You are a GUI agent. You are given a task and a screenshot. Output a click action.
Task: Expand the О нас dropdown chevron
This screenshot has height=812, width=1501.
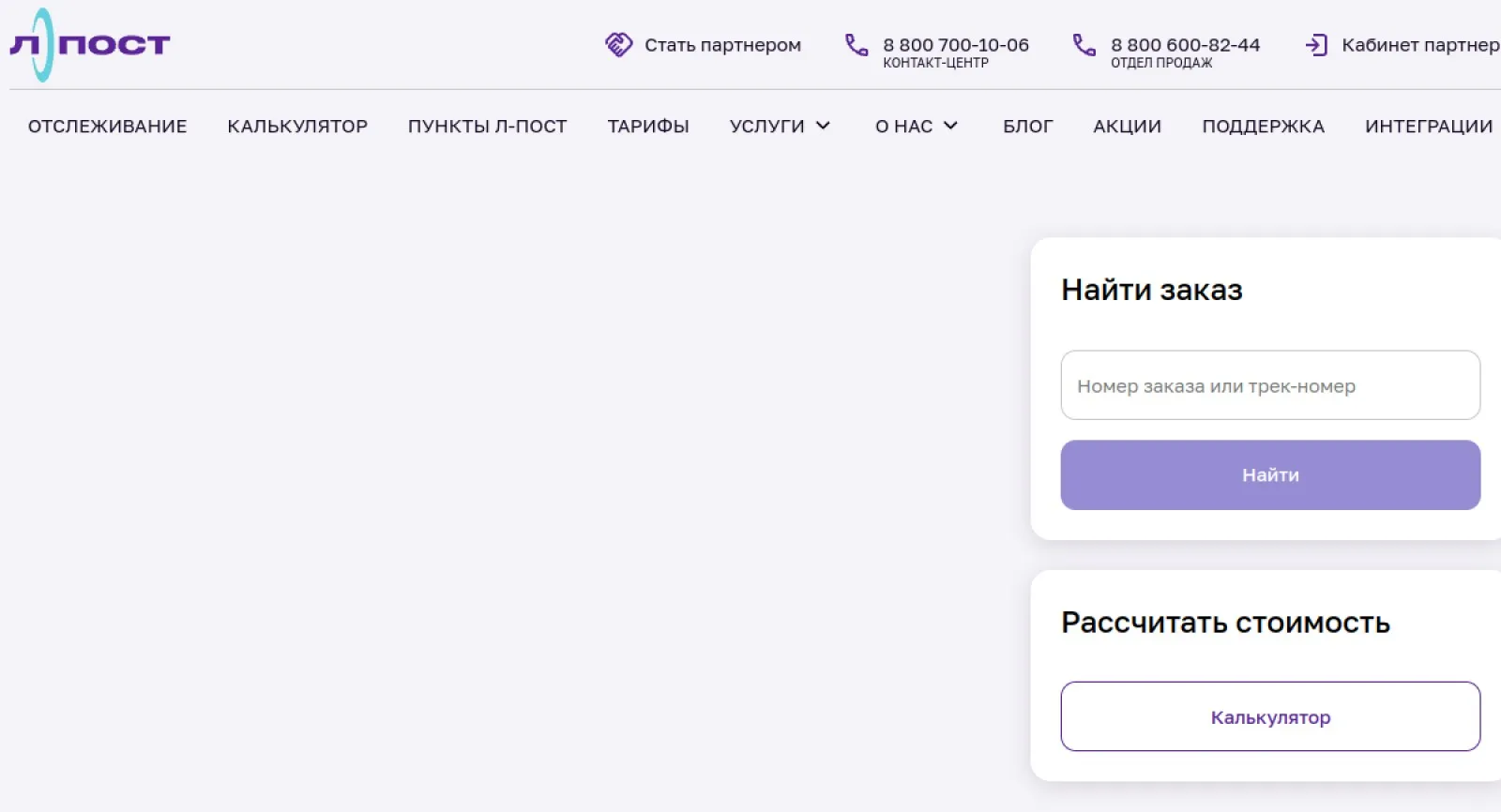(x=950, y=126)
